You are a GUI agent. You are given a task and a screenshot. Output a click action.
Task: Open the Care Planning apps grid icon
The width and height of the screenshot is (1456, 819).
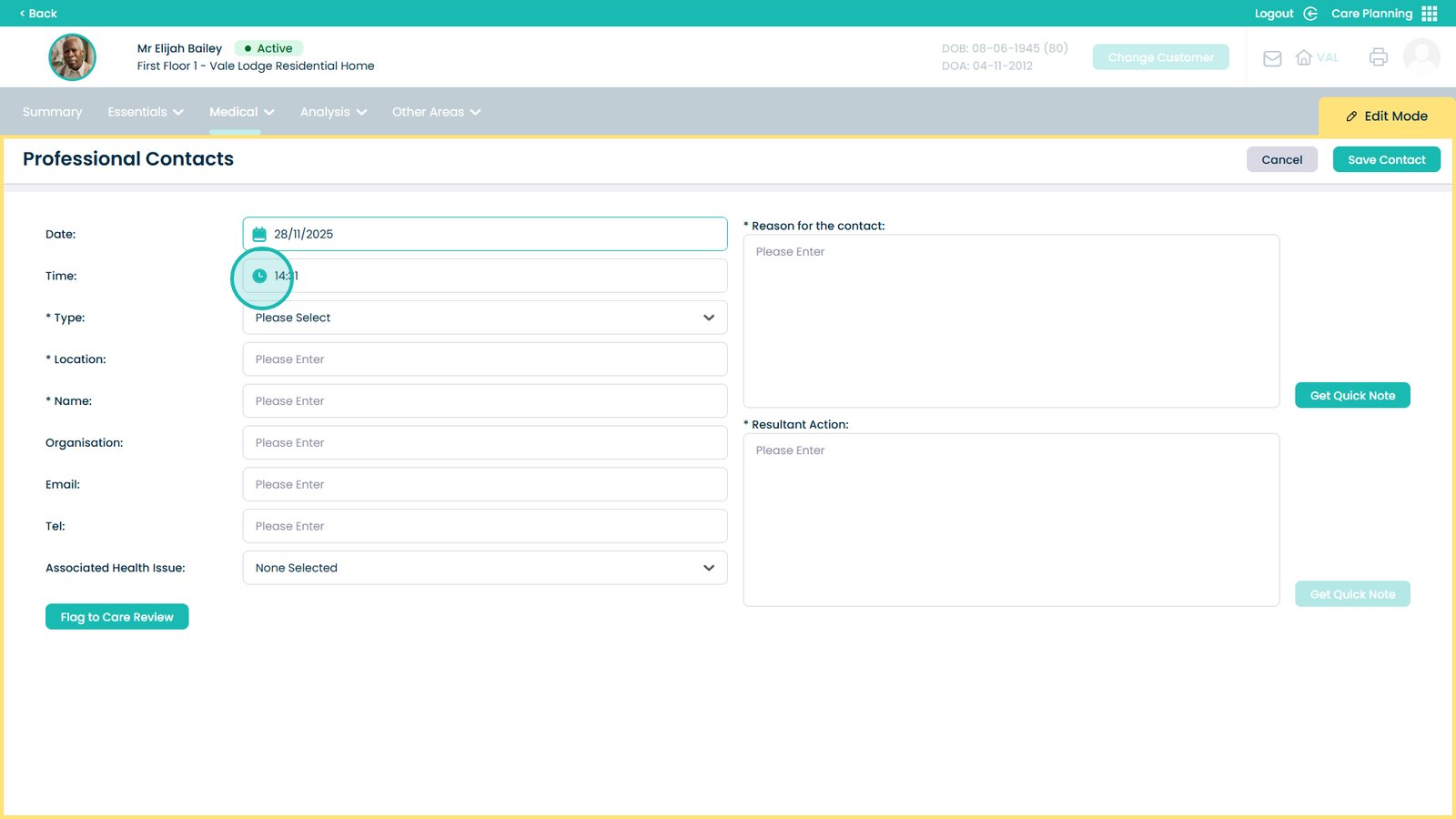pos(1430,14)
